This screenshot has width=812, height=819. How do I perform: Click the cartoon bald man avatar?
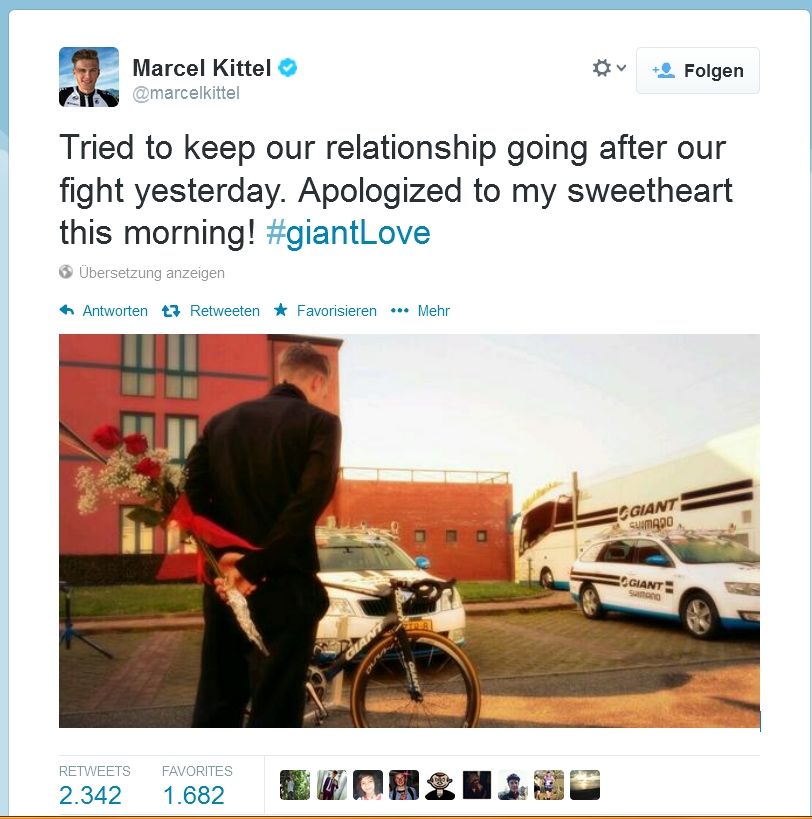[440, 785]
